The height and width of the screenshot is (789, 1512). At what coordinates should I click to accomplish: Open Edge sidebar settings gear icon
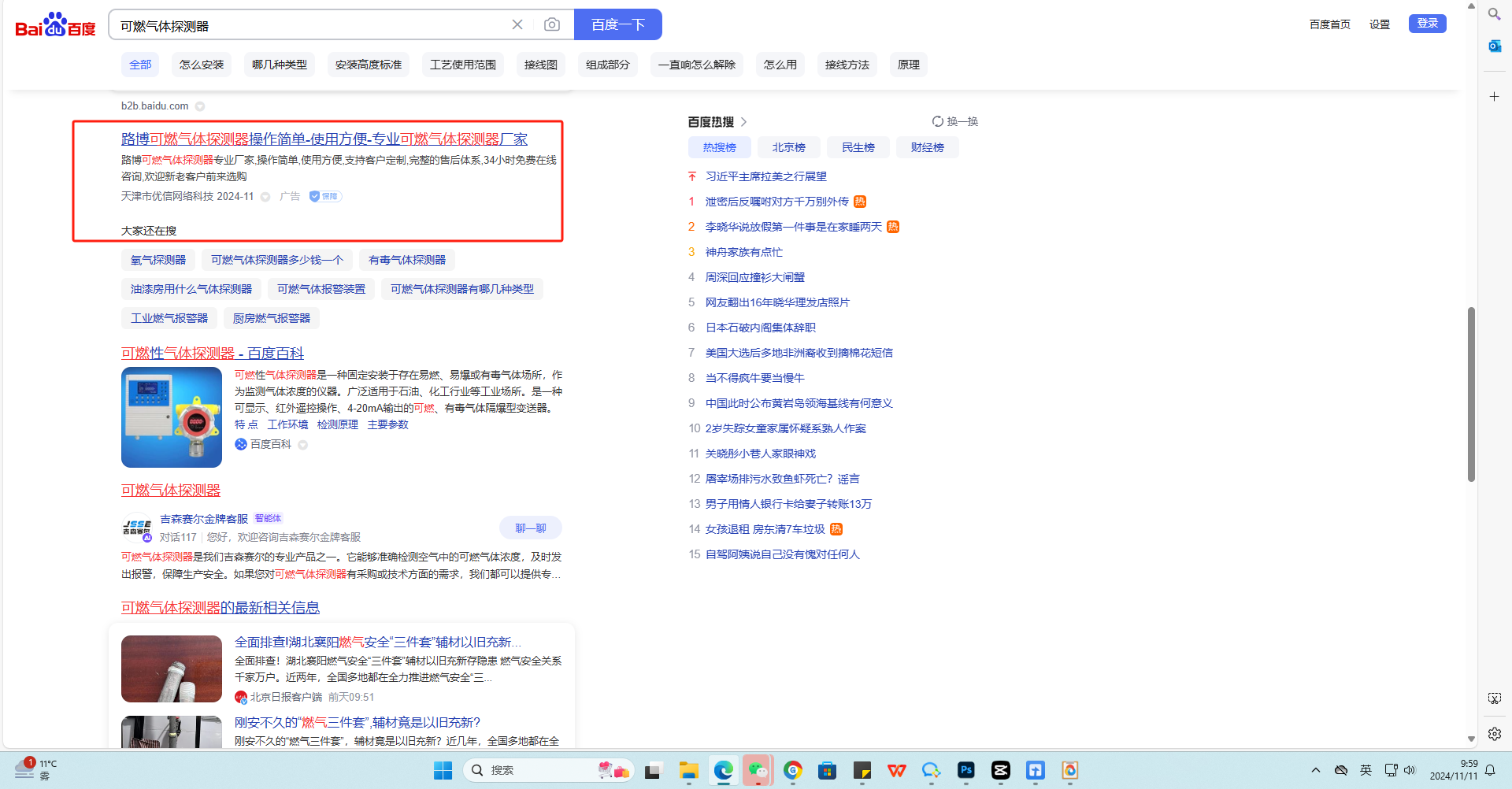click(x=1494, y=733)
